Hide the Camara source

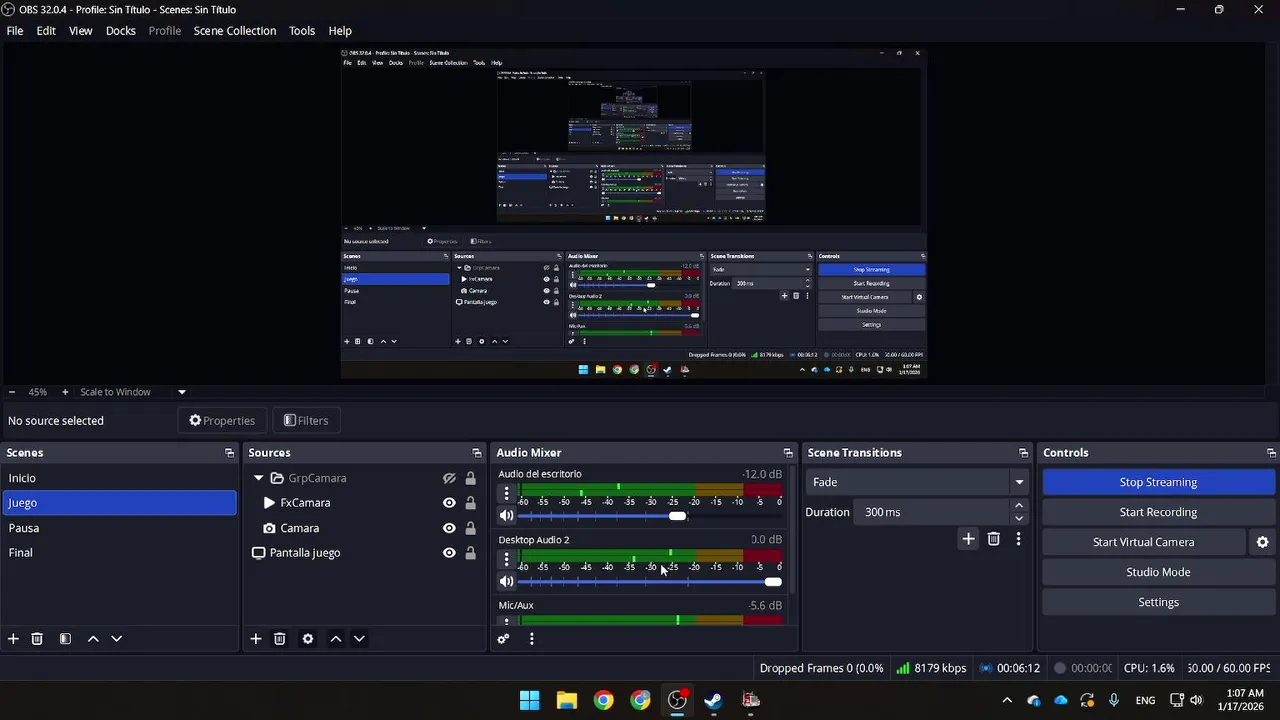pyautogui.click(x=449, y=528)
